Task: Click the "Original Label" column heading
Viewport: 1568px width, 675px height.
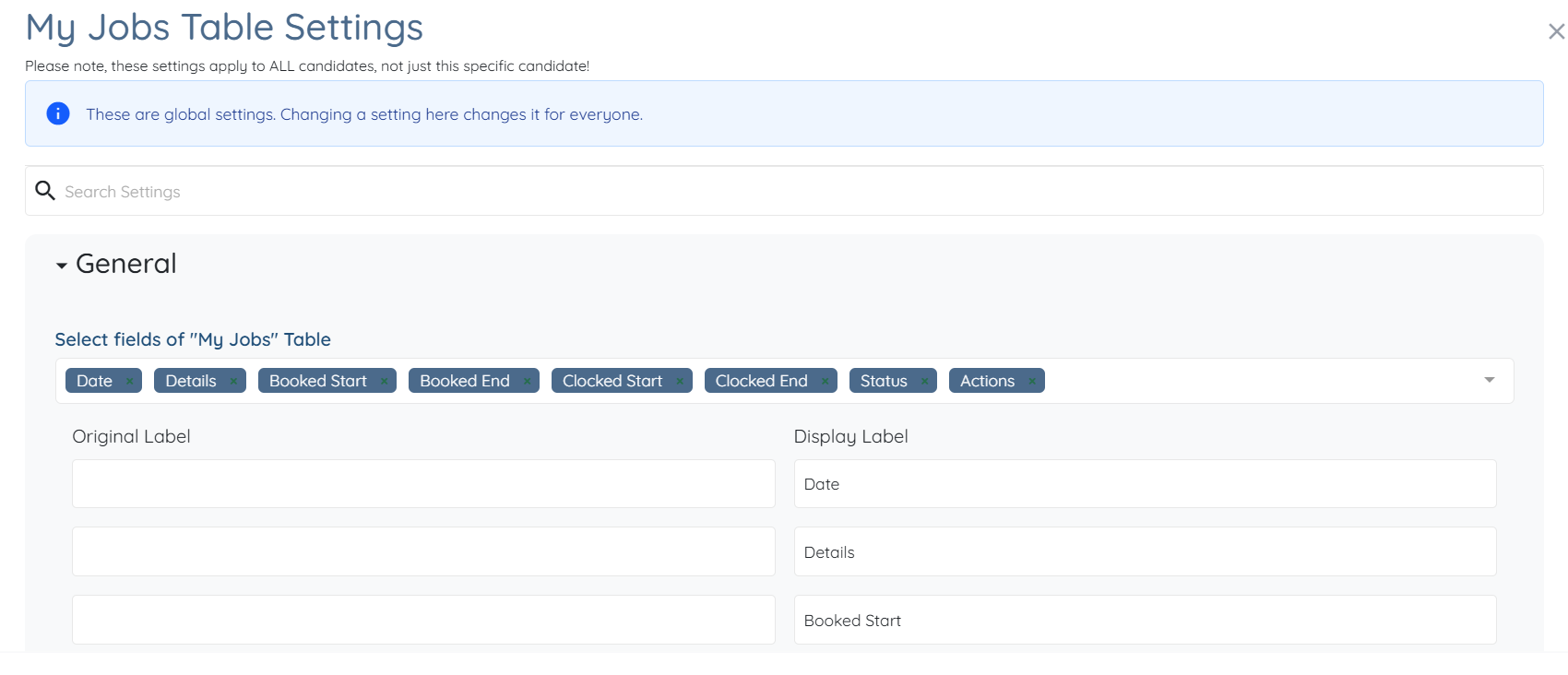Action: pos(132,436)
